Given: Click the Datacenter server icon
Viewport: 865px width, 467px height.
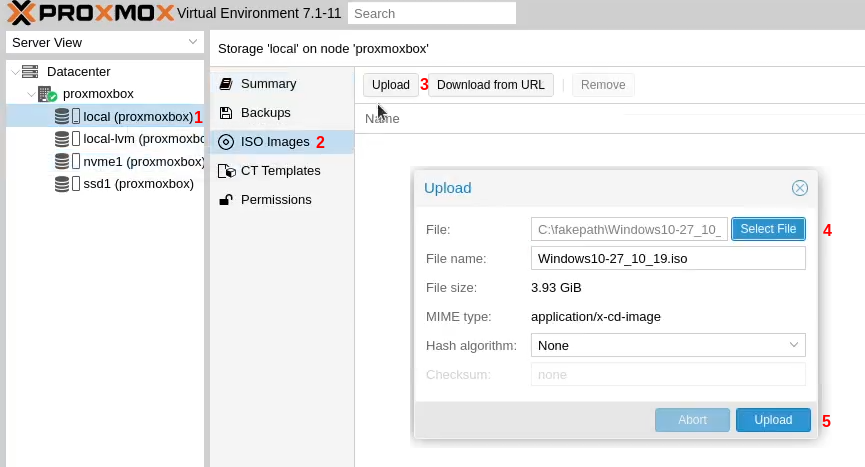Looking at the screenshot, I should pos(29,72).
